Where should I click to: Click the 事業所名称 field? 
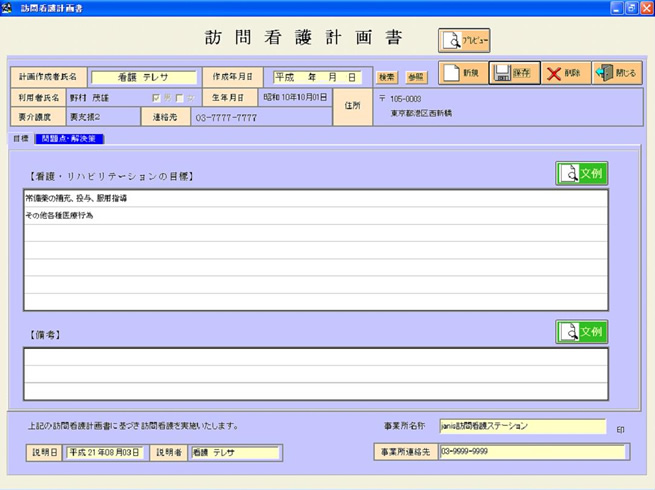(x=521, y=426)
